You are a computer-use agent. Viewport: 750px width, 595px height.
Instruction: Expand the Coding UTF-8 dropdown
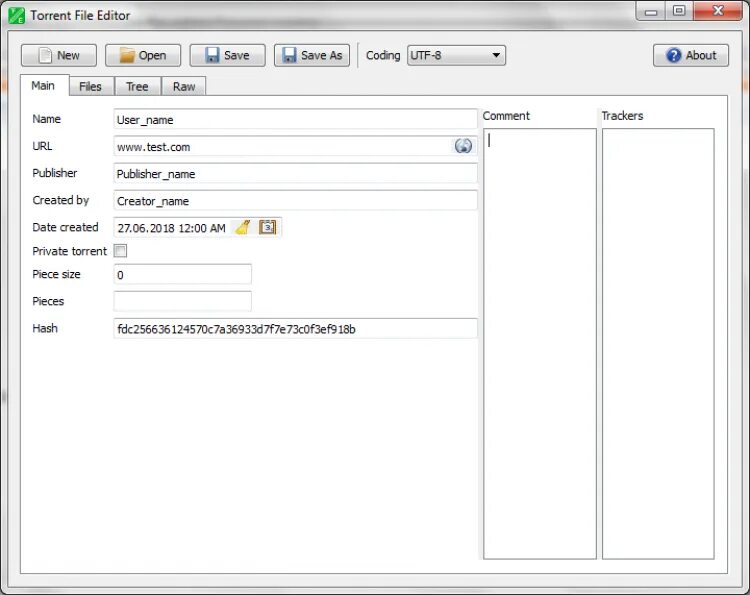pyautogui.click(x=456, y=55)
